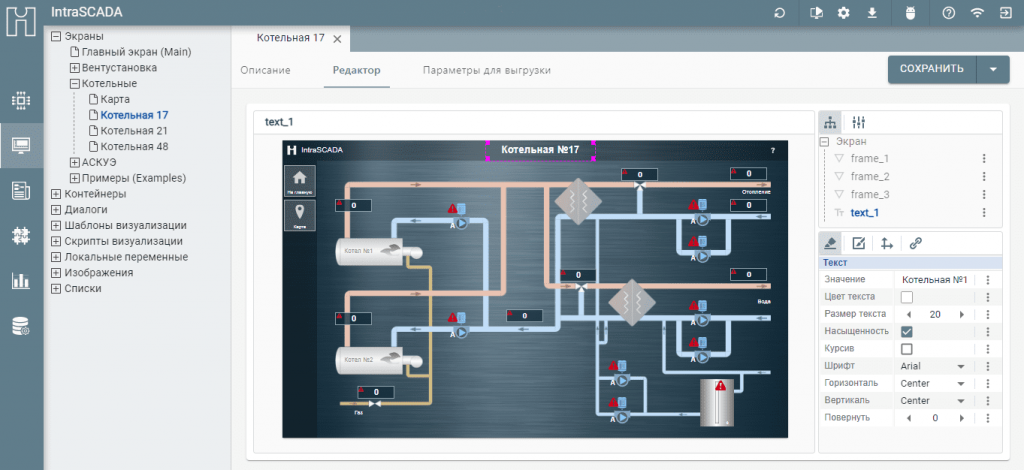Open help via the question mark icon

click(949, 13)
